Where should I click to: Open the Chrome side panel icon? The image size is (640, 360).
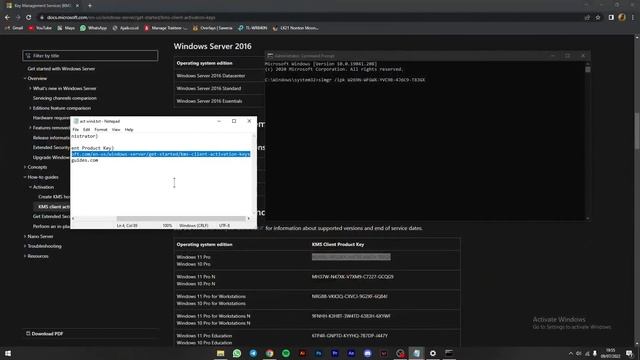(x=611, y=18)
